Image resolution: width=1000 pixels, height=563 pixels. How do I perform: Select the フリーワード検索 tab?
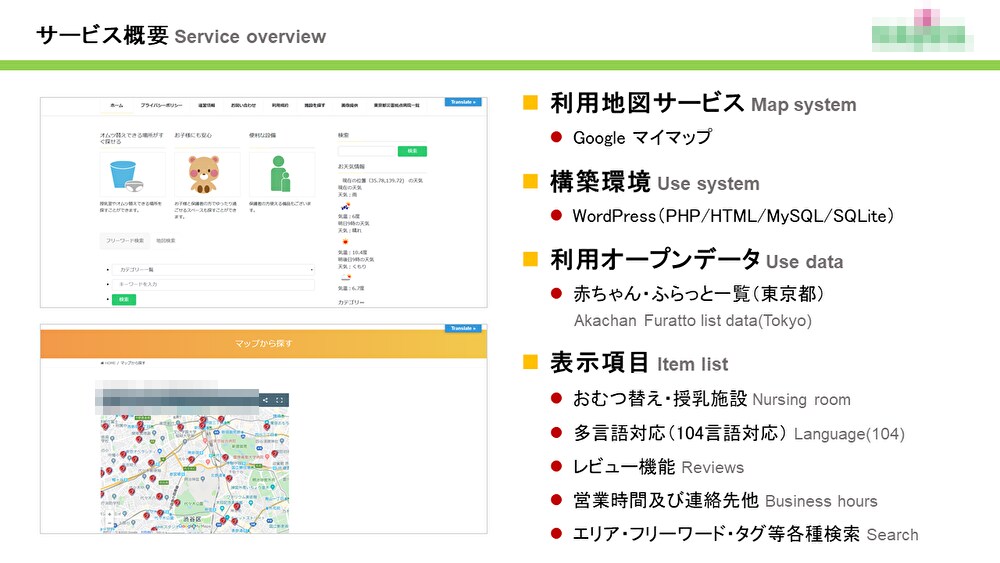125,241
